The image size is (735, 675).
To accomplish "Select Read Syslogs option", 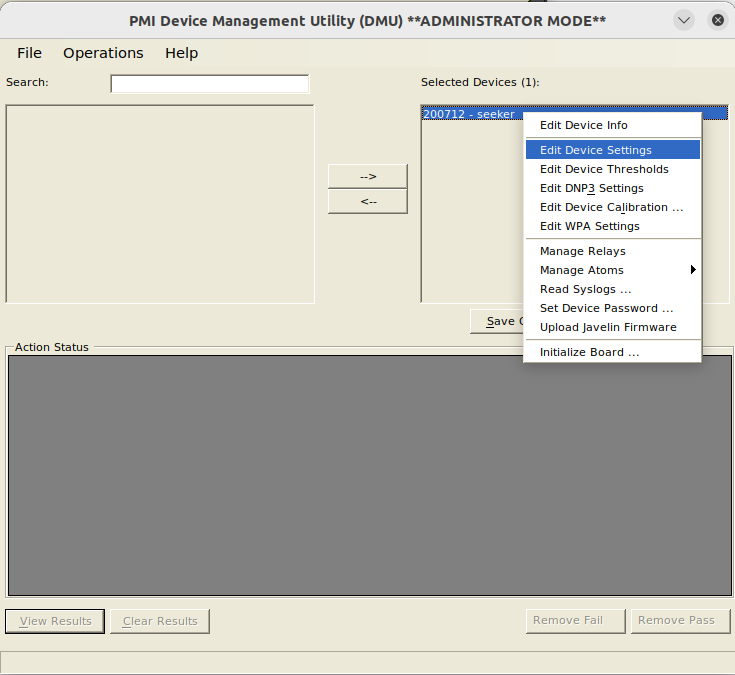I will [x=585, y=289].
